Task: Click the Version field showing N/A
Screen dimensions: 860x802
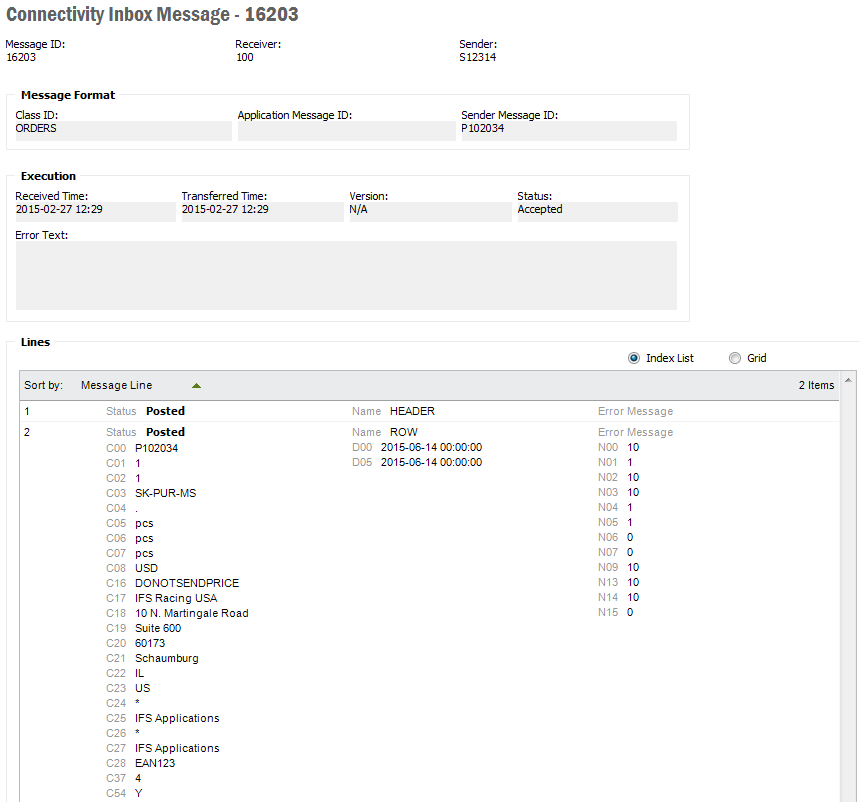Action: click(428, 211)
